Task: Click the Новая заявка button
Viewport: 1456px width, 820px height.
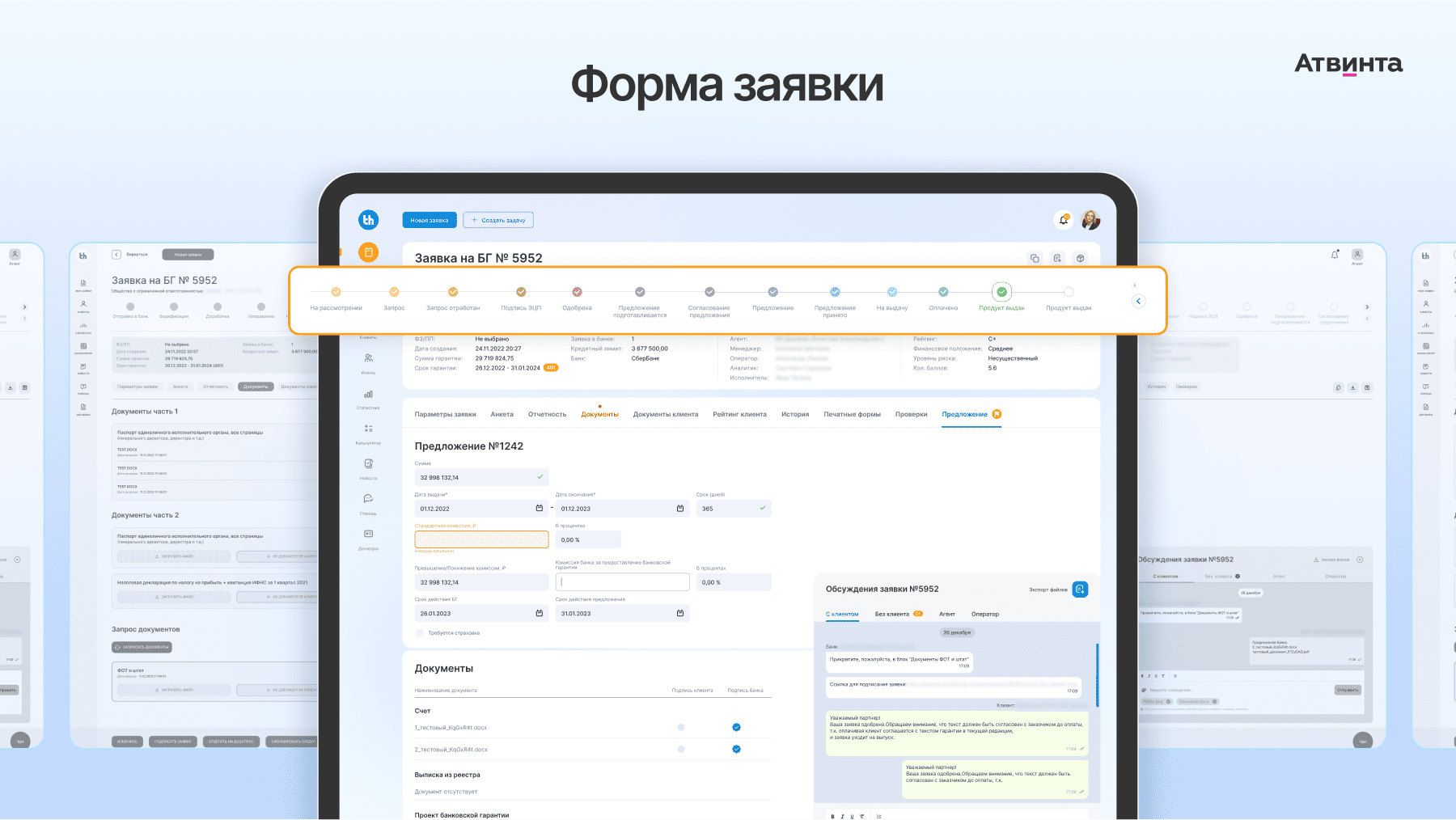Action: [429, 220]
